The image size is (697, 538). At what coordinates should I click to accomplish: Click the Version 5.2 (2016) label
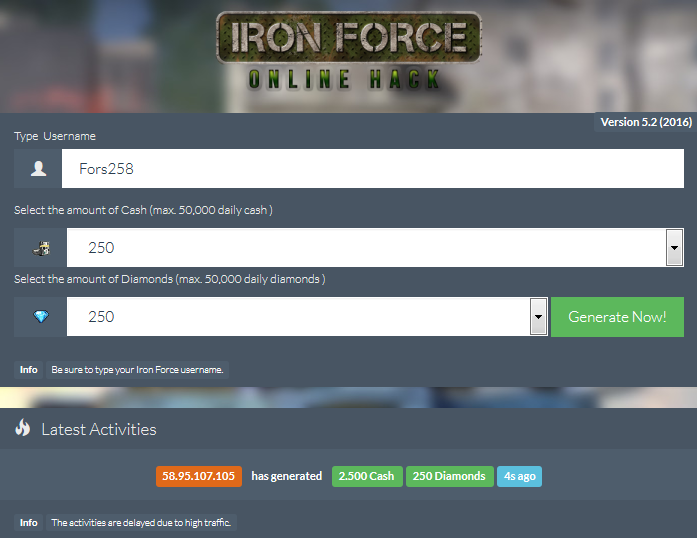pyautogui.click(x=646, y=122)
